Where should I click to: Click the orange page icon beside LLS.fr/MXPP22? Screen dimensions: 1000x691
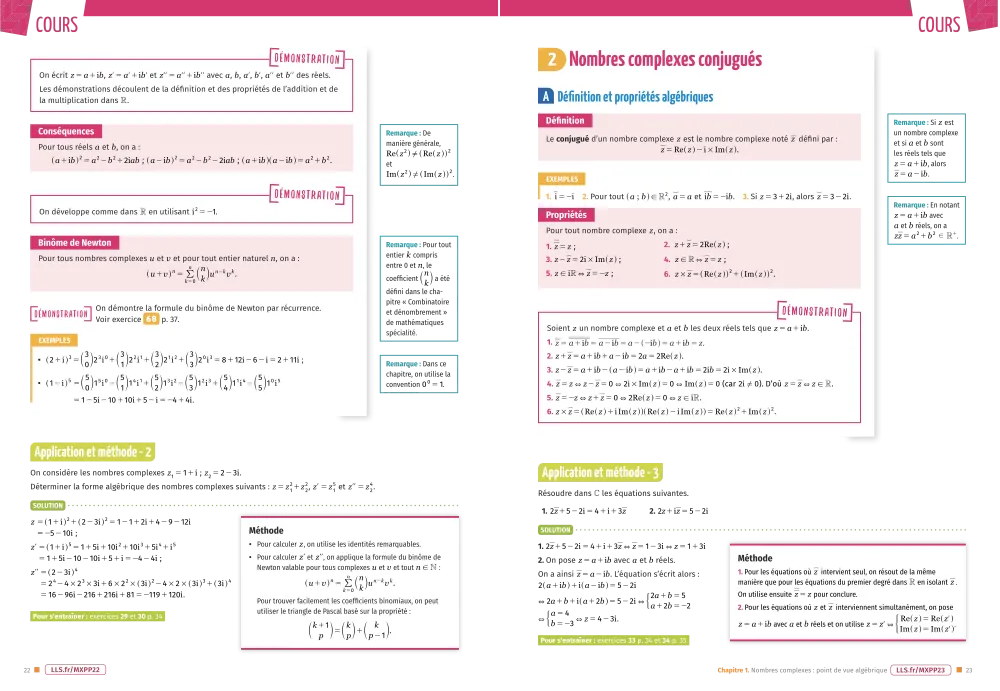pos(37,672)
